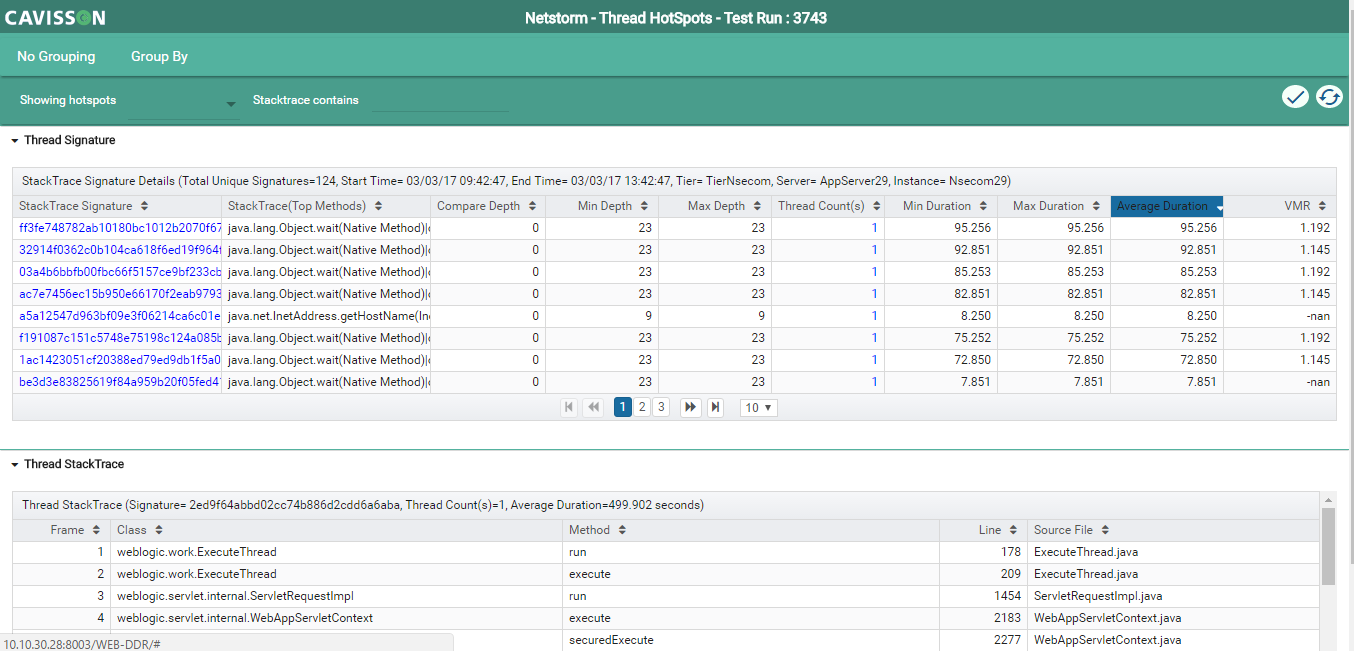The width and height of the screenshot is (1354, 651).
Task: Open signature link starting with ac7e7456ec15b
Action: (x=119, y=294)
